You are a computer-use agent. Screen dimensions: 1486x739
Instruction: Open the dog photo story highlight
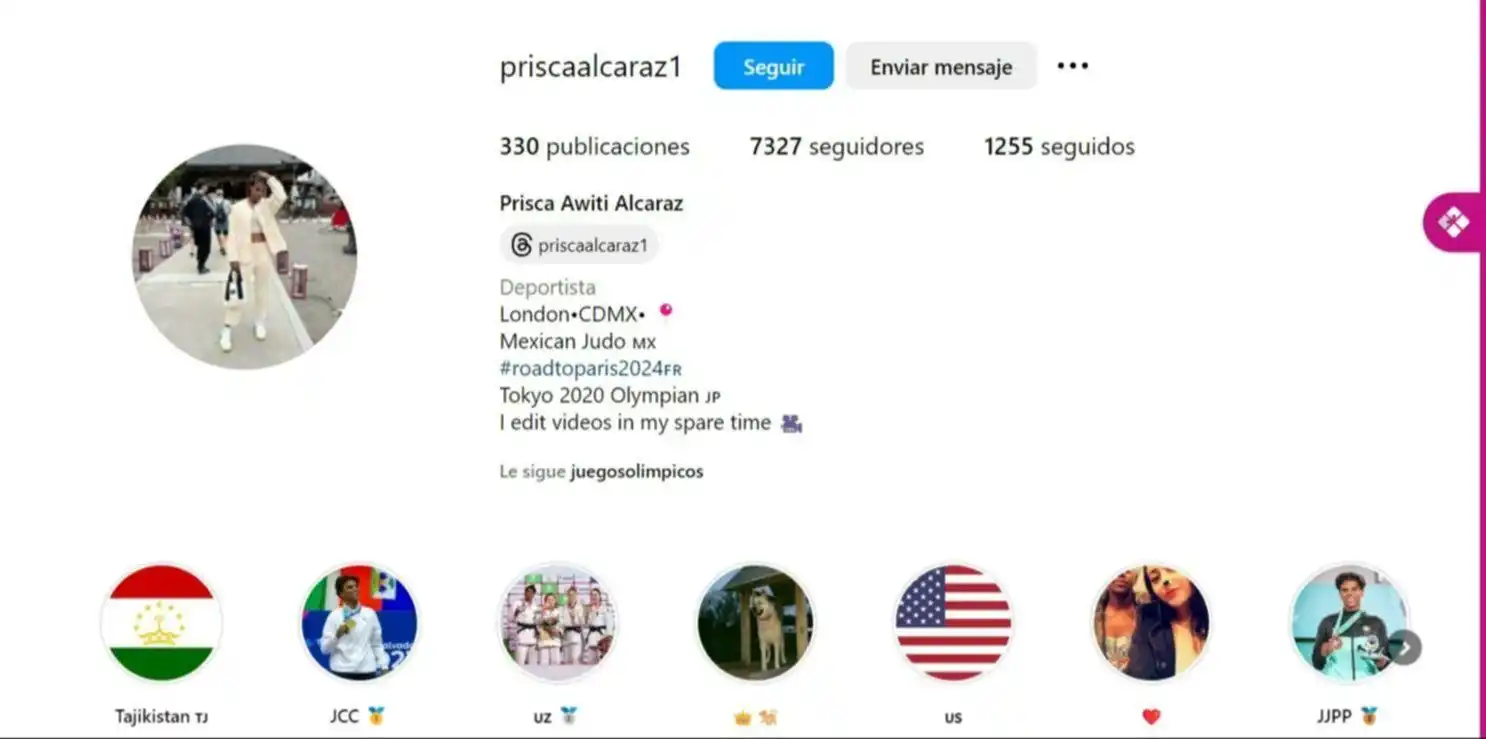click(x=755, y=623)
